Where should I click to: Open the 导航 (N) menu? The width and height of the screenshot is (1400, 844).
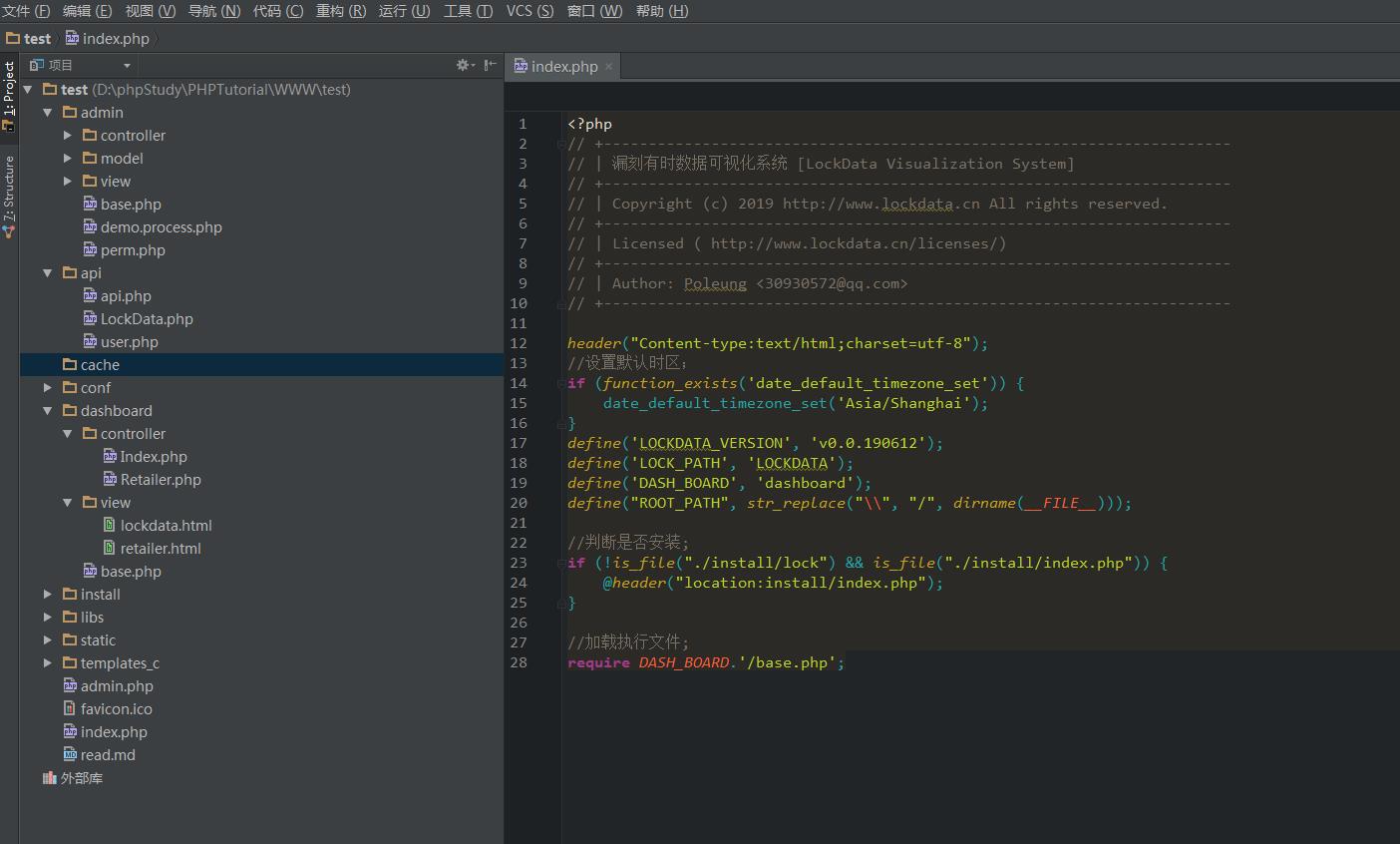(214, 11)
